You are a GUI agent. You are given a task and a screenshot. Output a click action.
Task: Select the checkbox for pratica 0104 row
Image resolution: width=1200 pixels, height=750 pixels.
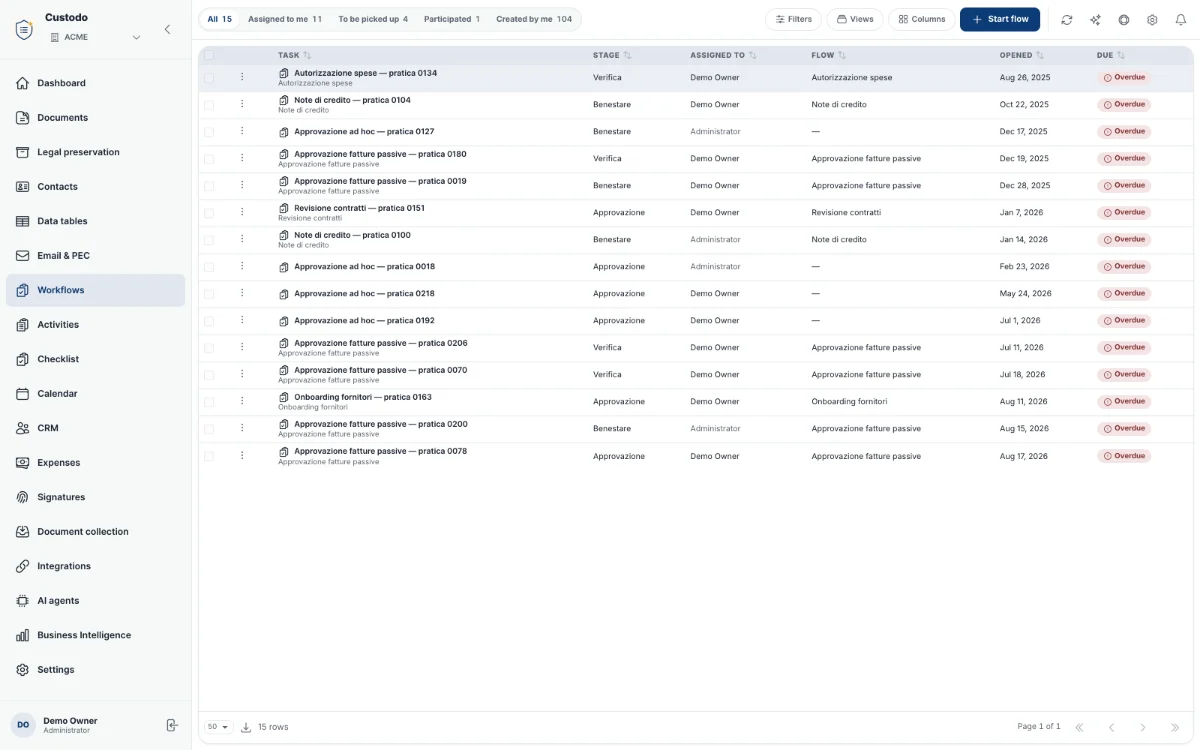click(209, 105)
